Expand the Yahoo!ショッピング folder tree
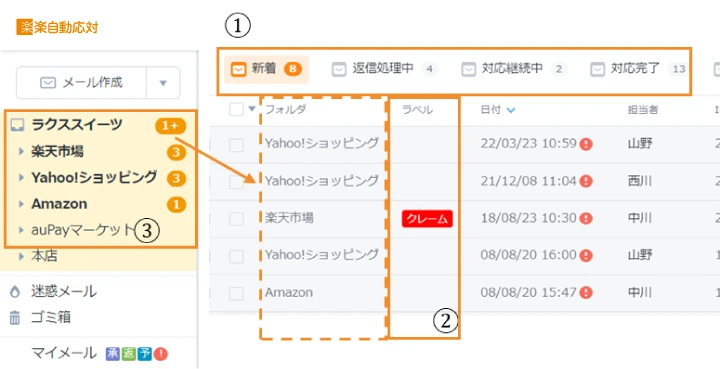Screen dimensions: 721x369 21,178
